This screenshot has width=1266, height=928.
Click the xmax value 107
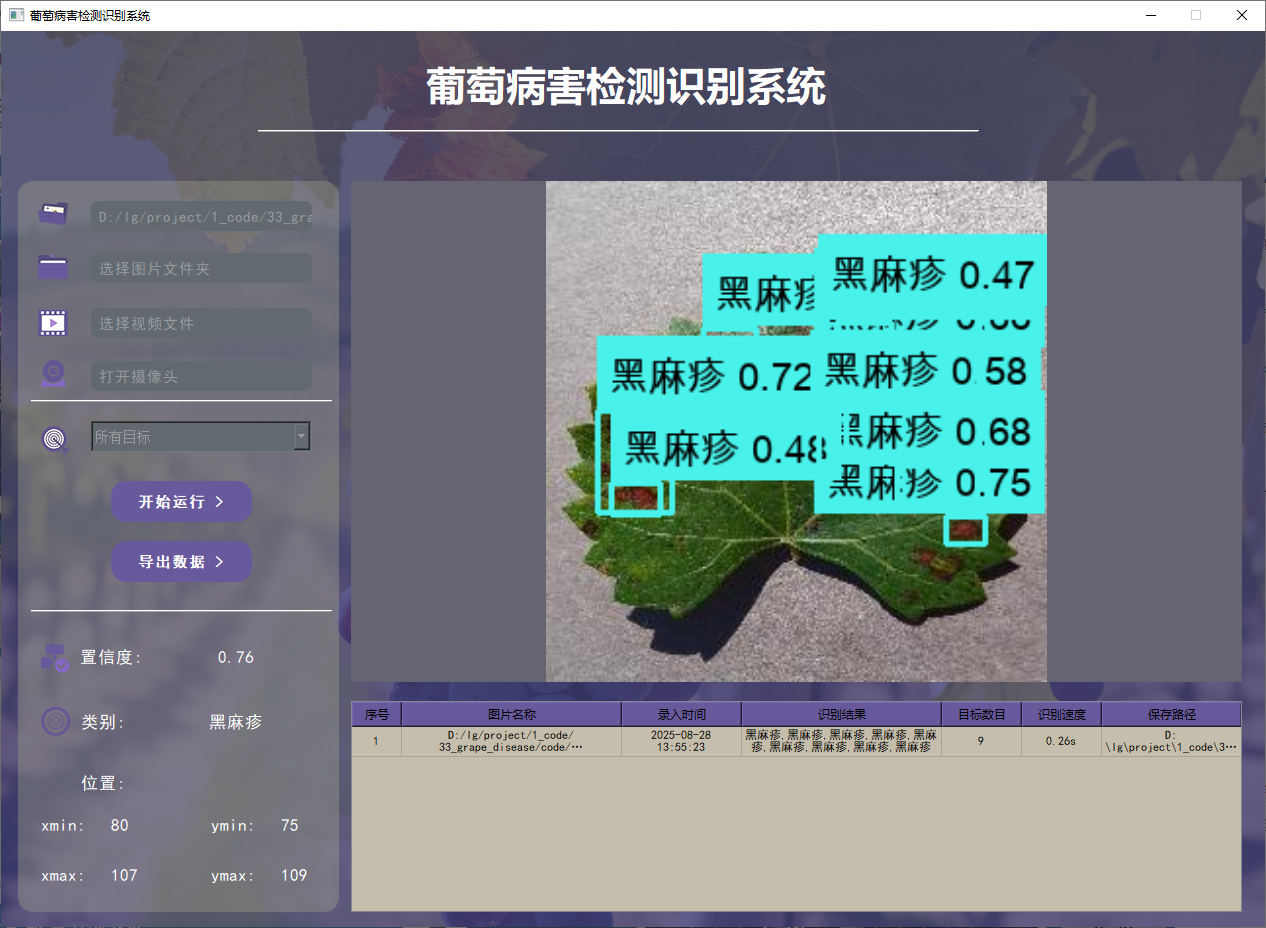[124, 875]
